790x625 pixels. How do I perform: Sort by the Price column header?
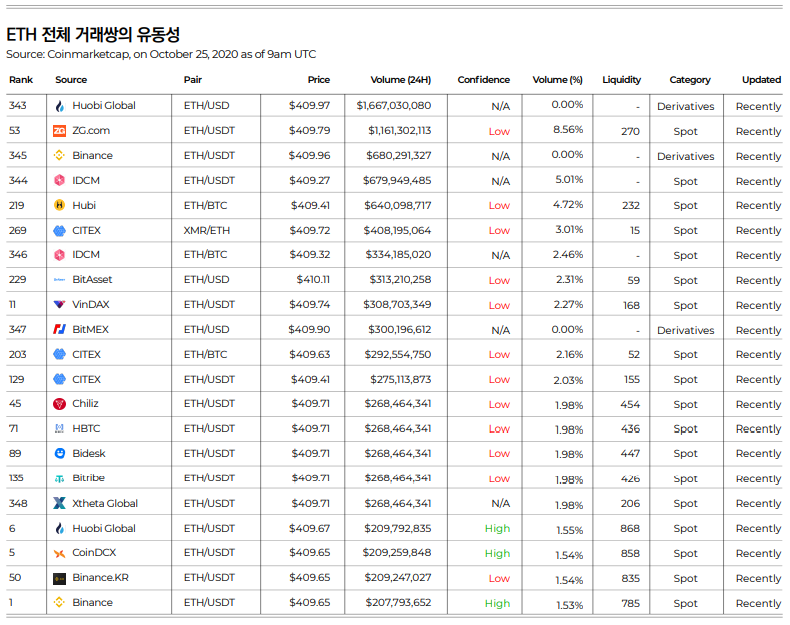coord(319,80)
